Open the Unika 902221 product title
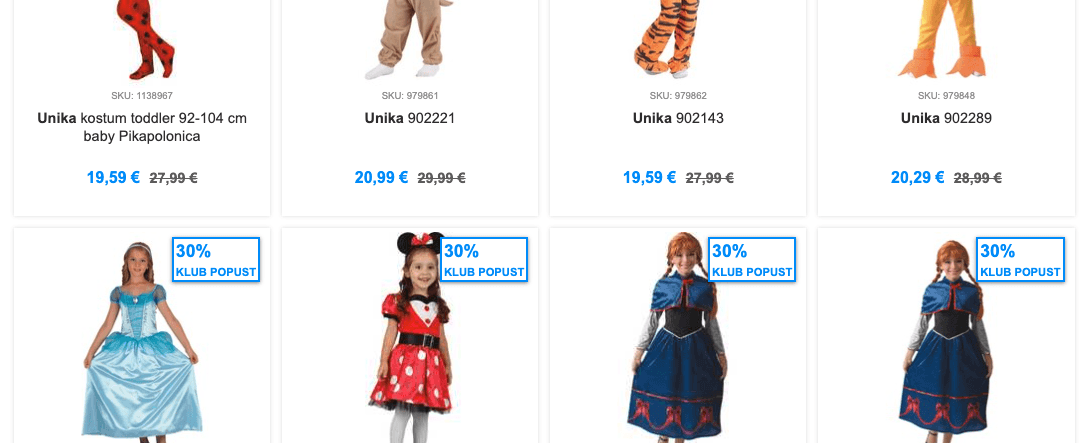Screen dimensions: 1090x443 pyautogui.click(x=410, y=118)
